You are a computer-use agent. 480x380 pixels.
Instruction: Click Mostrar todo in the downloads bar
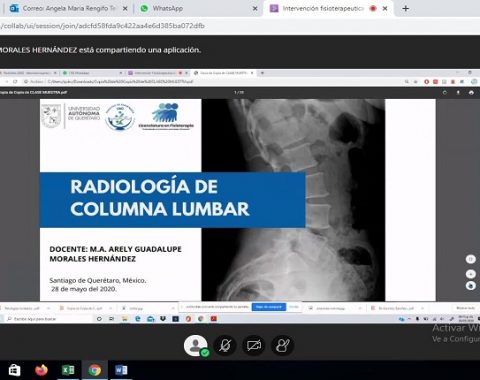tap(465, 308)
